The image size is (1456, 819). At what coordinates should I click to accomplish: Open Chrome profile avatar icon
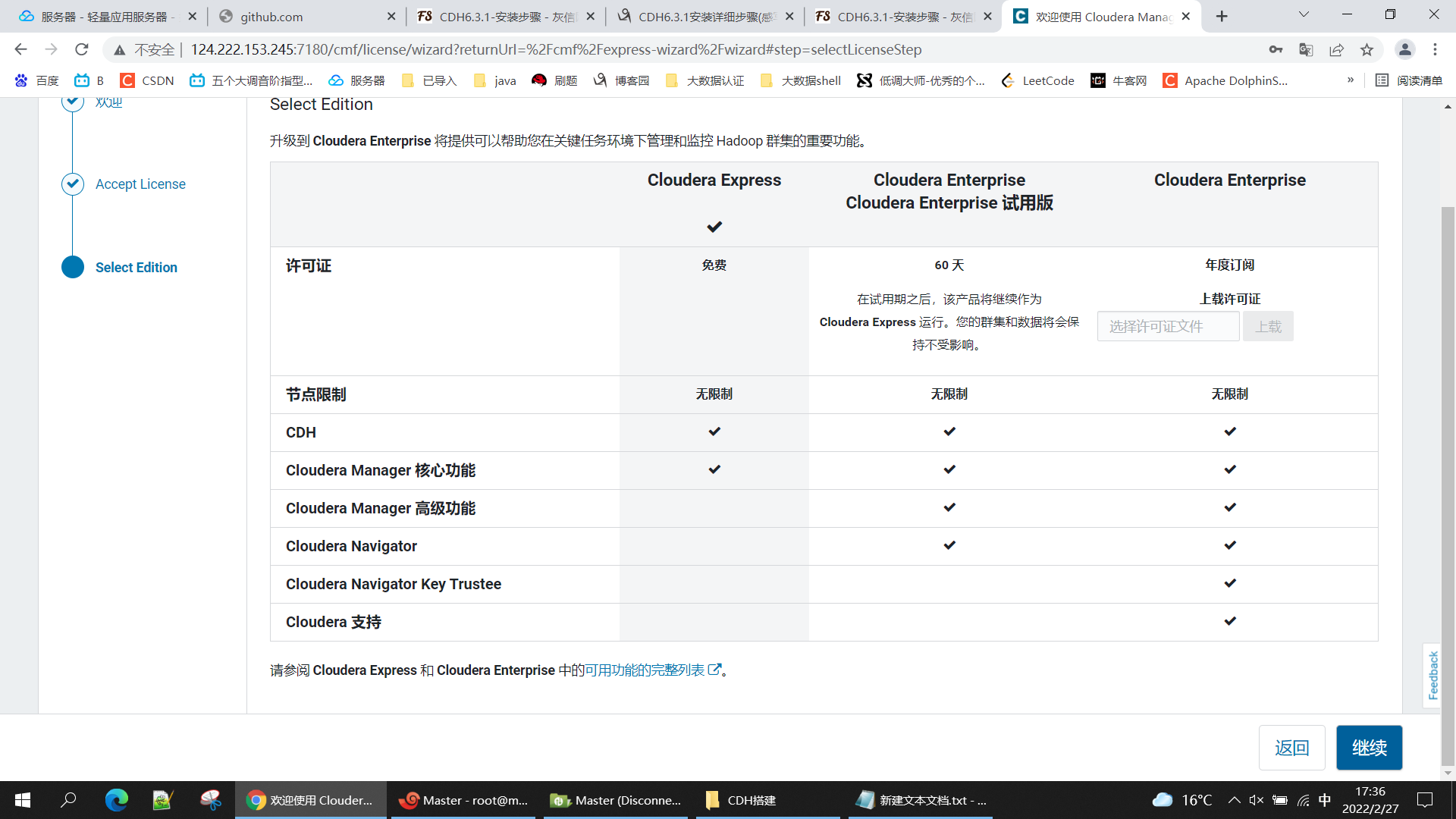coord(1404,49)
